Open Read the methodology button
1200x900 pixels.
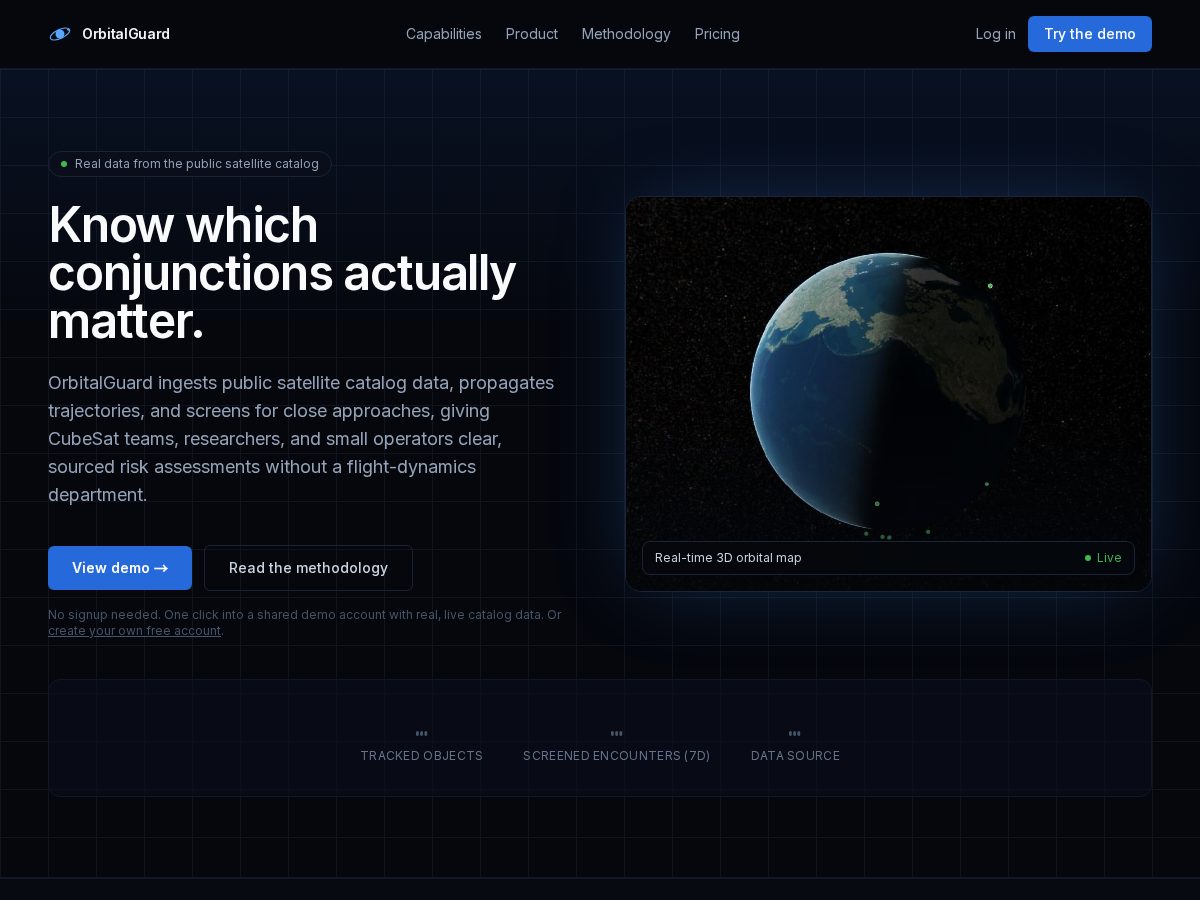(308, 568)
